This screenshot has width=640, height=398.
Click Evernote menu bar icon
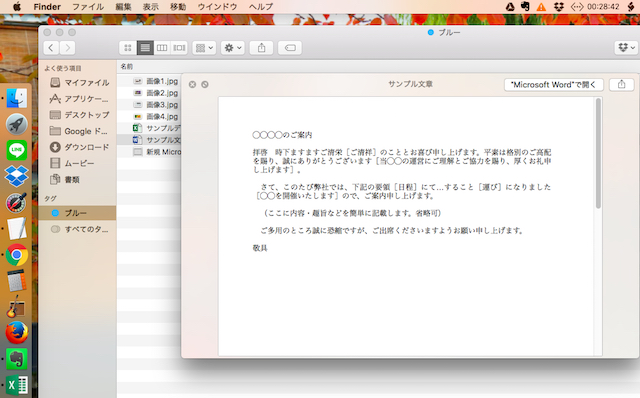point(525,7)
